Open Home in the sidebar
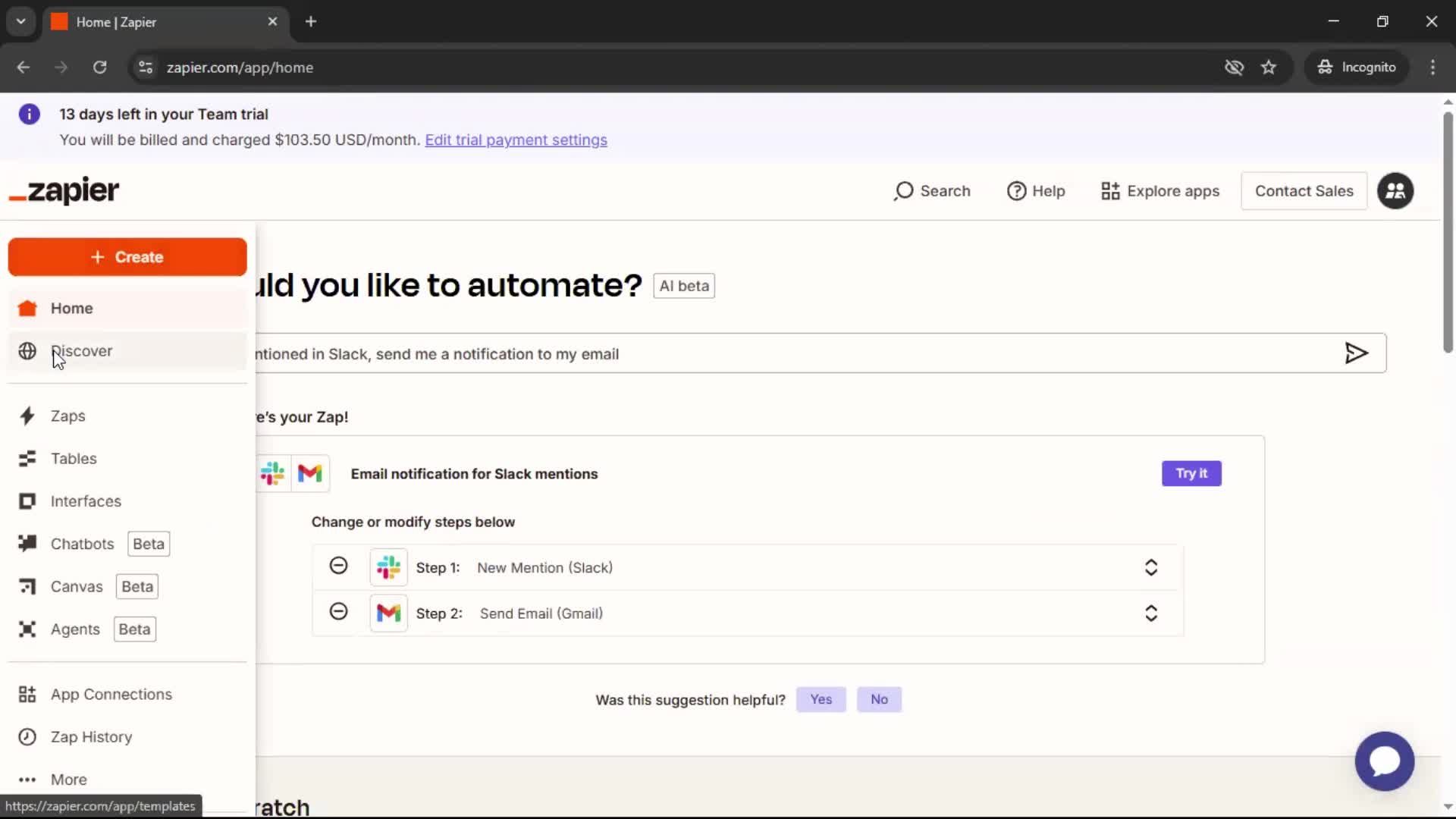This screenshot has width=1456, height=819. [127, 309]
